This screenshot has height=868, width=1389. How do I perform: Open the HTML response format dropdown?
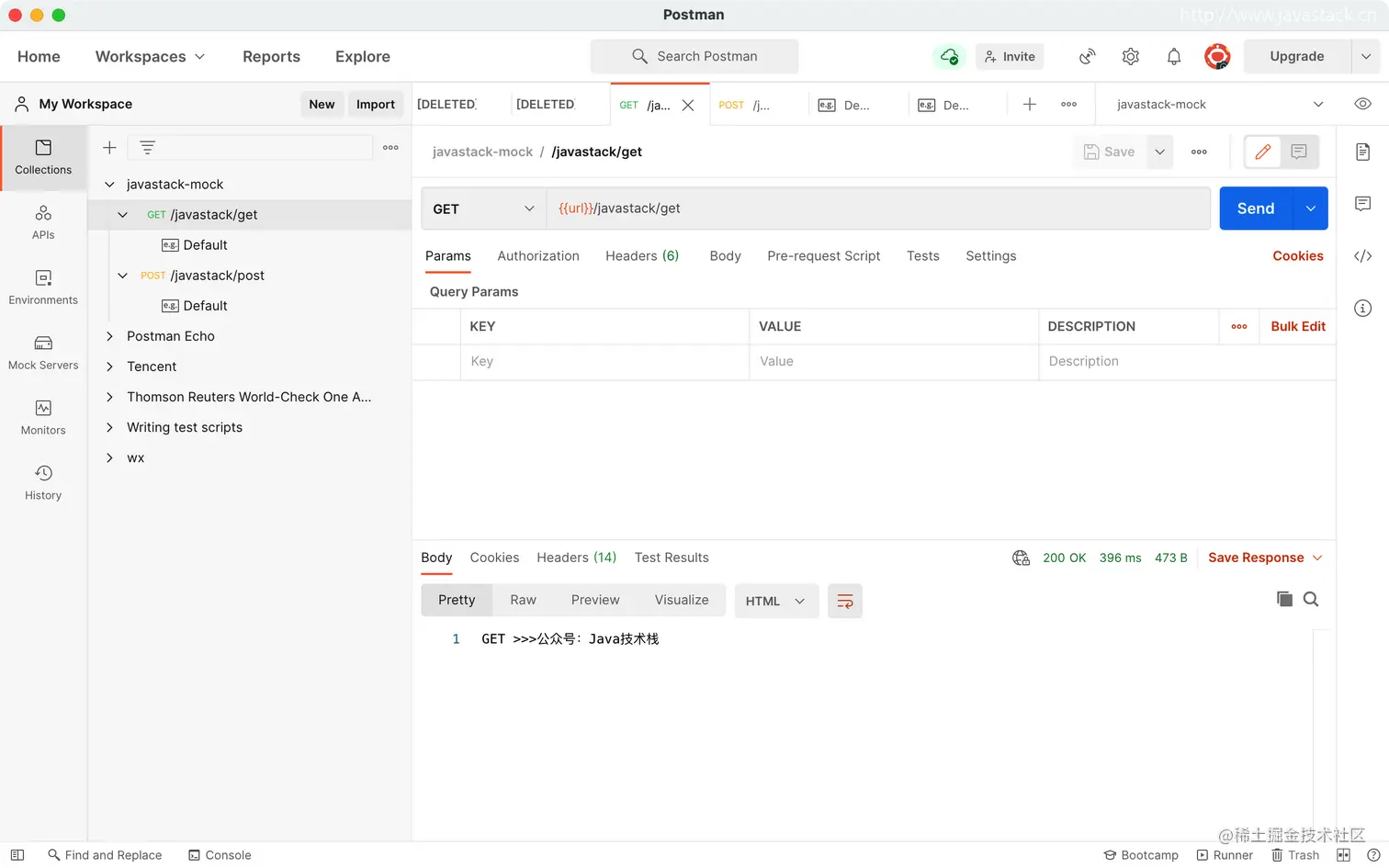point(776,601)
